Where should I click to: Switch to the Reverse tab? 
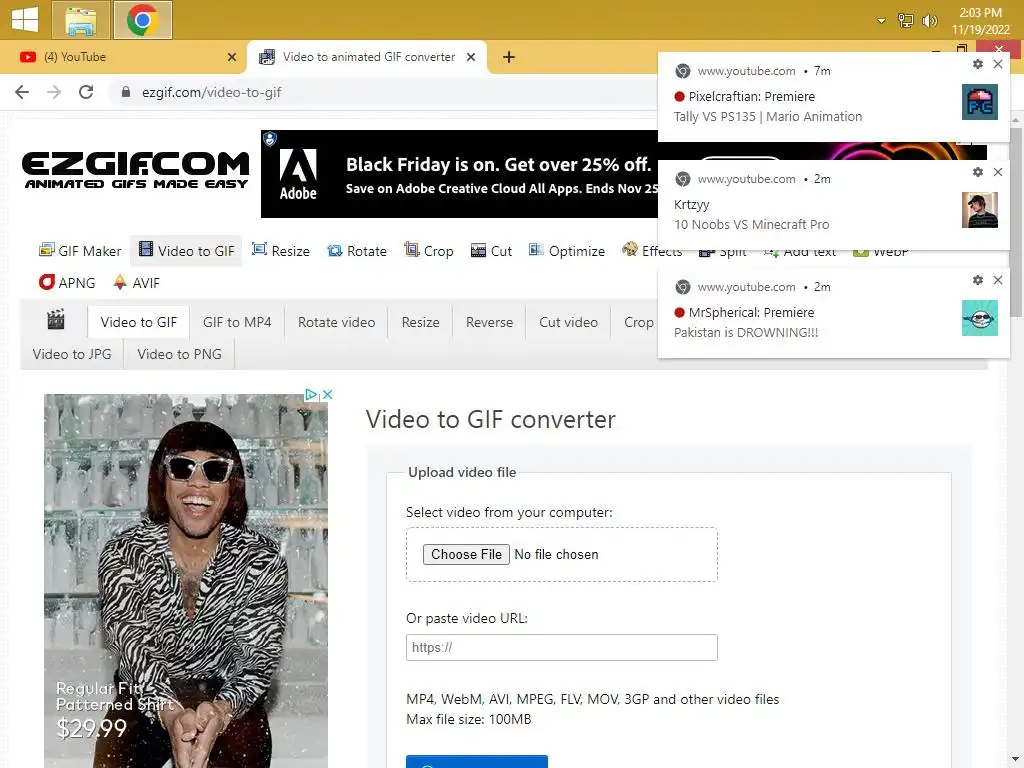coord(489,322)
